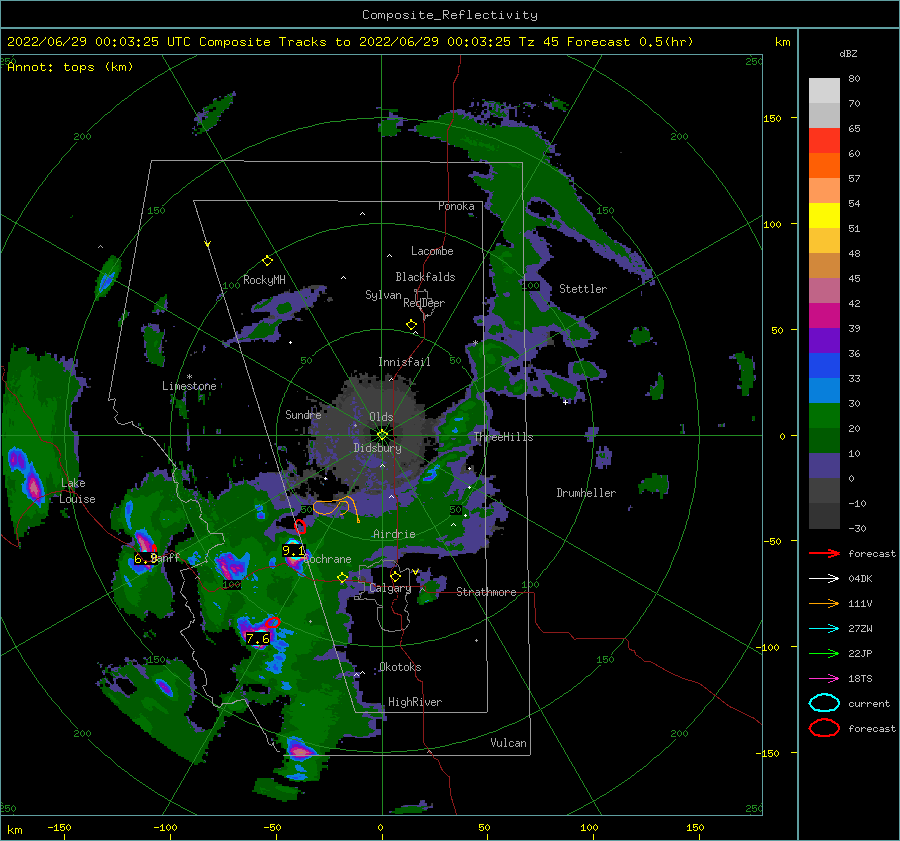Click the Sundre town label
The height and width of the screenshot is (841, 900).
[303, 414]
